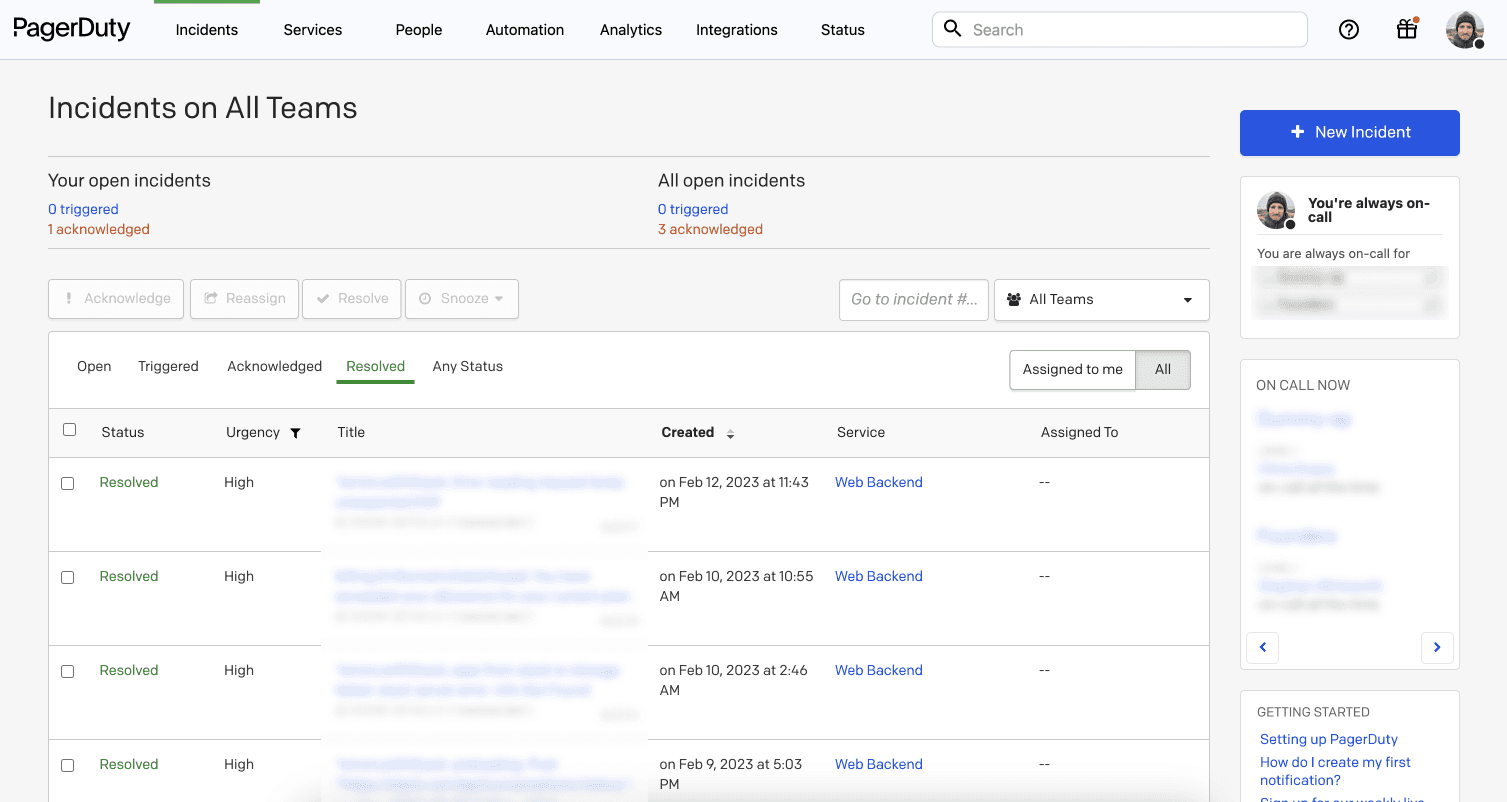
Task: Click the Resolve button
Action: (352, 298)
